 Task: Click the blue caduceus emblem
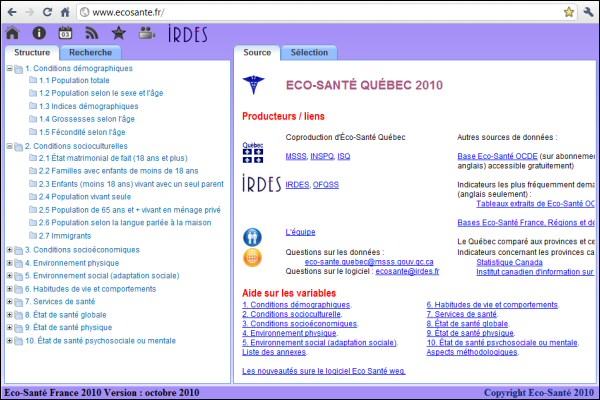(x=253, y=84)
